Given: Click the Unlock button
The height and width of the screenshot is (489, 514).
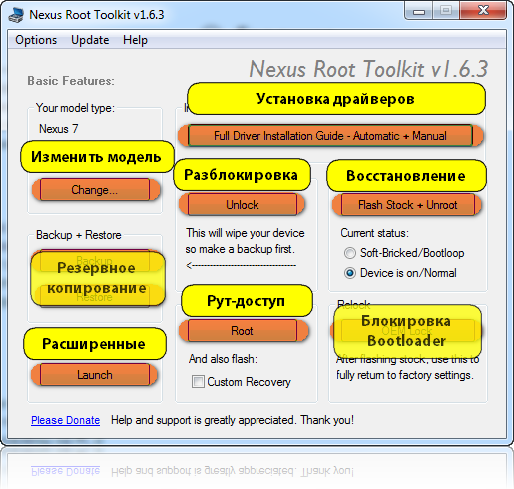Looking at the screenshot, I should [242, 204].
